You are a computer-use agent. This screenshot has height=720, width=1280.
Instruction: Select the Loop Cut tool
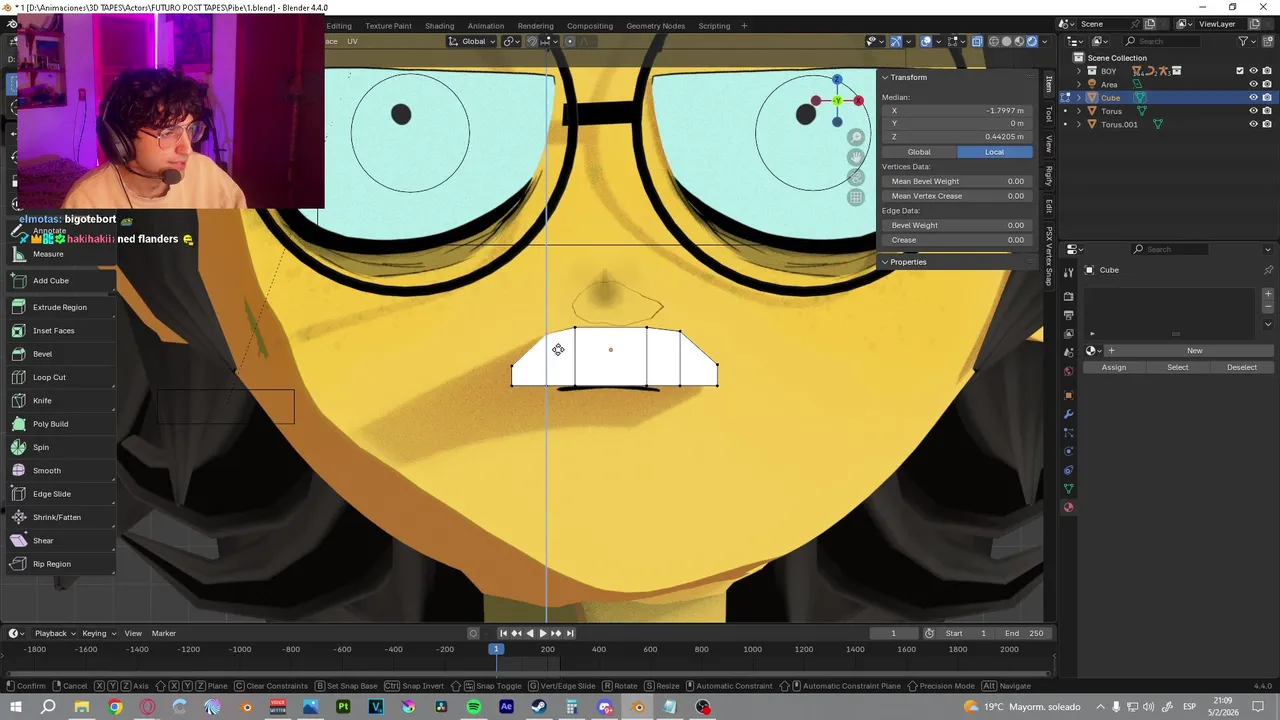coord(60,377)
